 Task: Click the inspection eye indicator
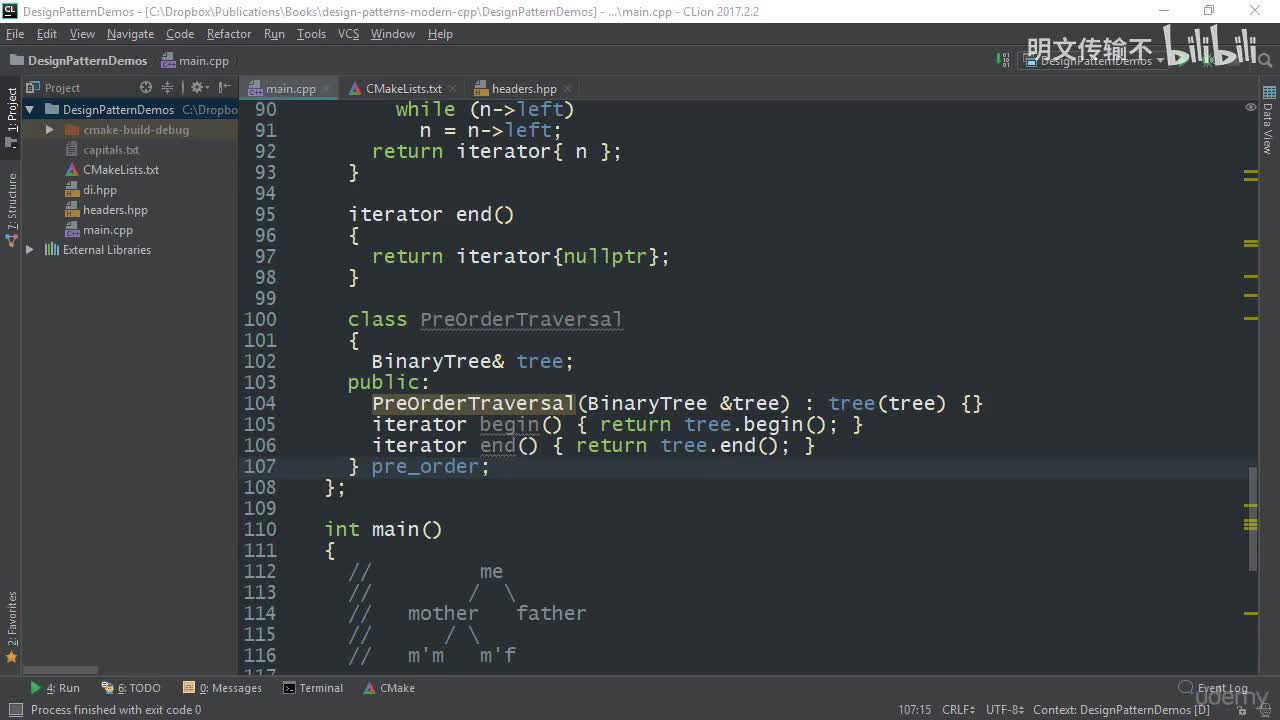coord(1251,106)
